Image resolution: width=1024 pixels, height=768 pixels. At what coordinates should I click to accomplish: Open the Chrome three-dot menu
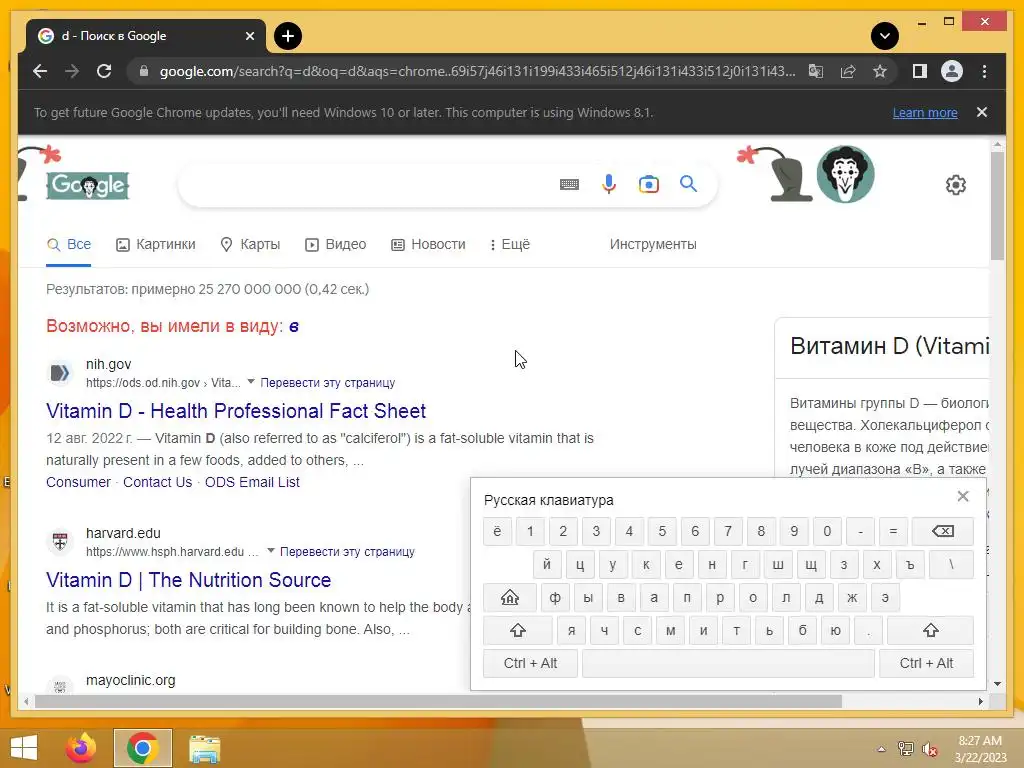[984, 71]
